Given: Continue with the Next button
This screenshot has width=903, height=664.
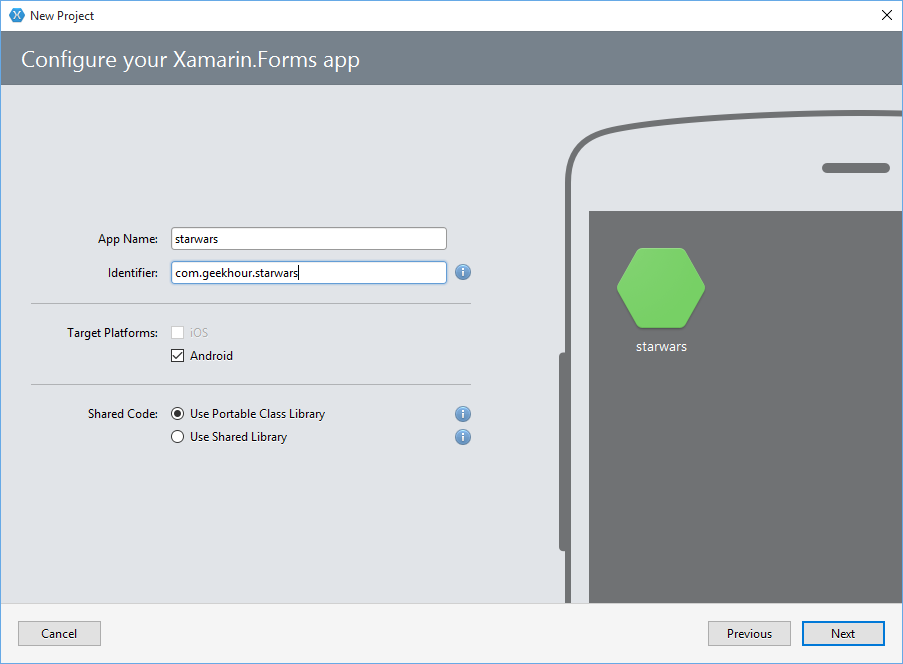Looking at the screenshot, I should pyautogui.click(x=843, y=633).
